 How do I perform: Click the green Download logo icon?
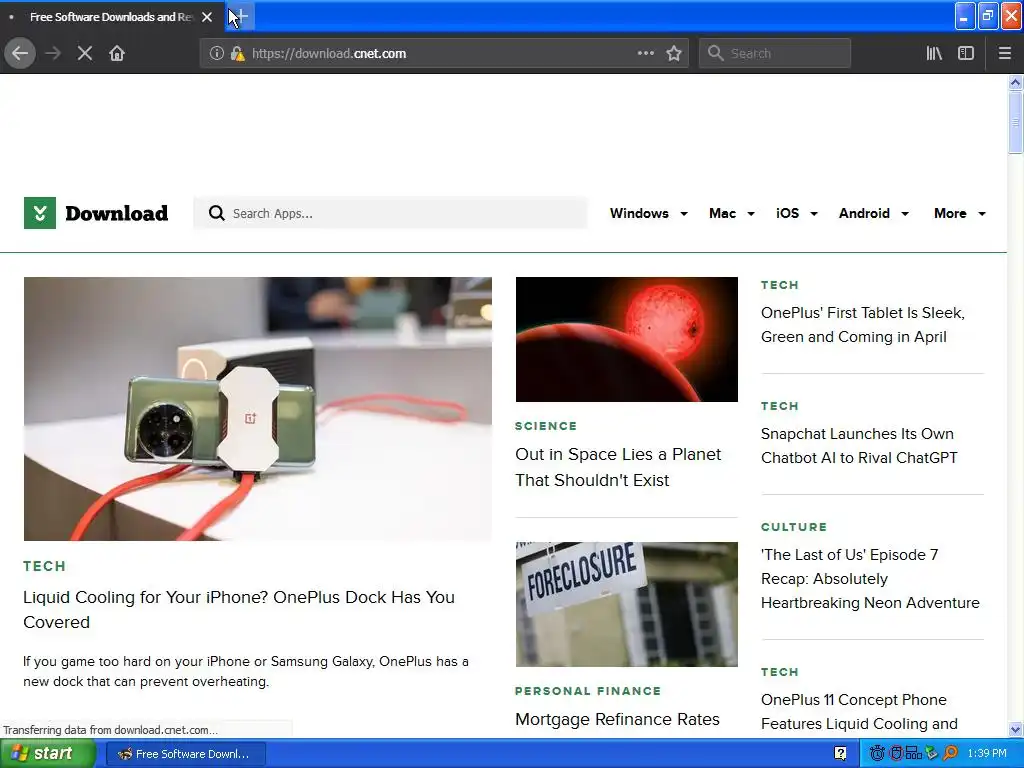click(x=40, y=213)
